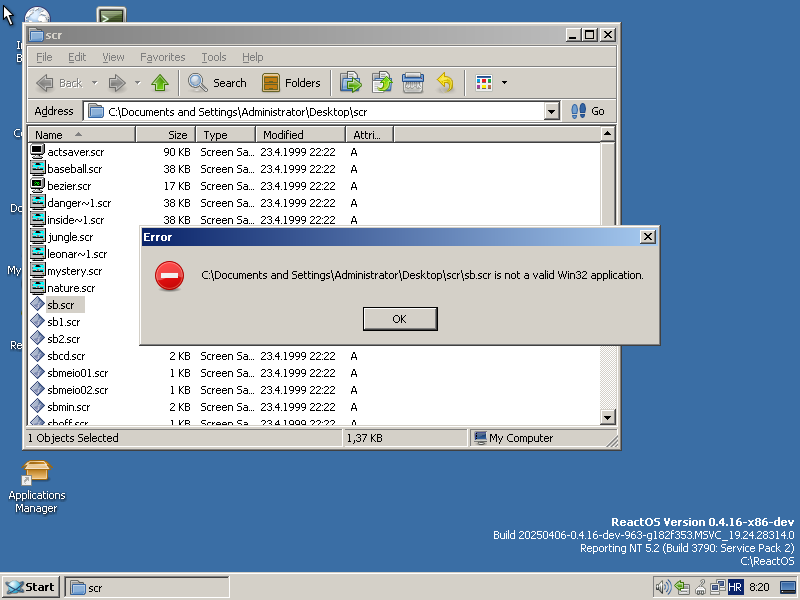Image resolution: width=800 pixels, height=600 pixels.
Task: Click the Forward arrow icon
Action: pos(117,83)
